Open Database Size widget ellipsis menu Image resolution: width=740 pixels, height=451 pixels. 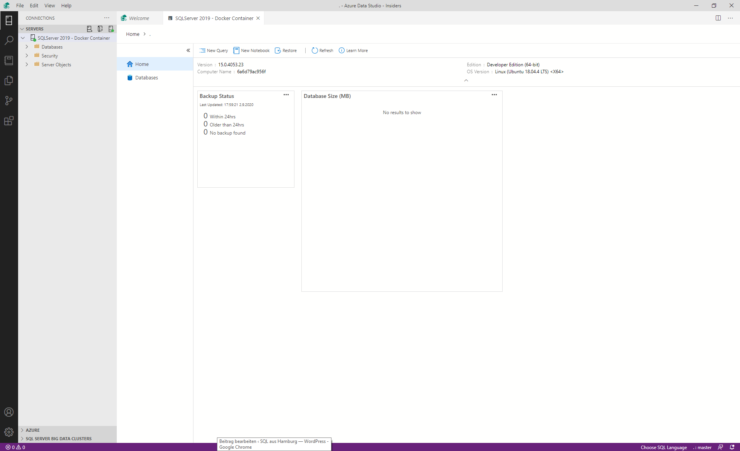click(494, 95)
